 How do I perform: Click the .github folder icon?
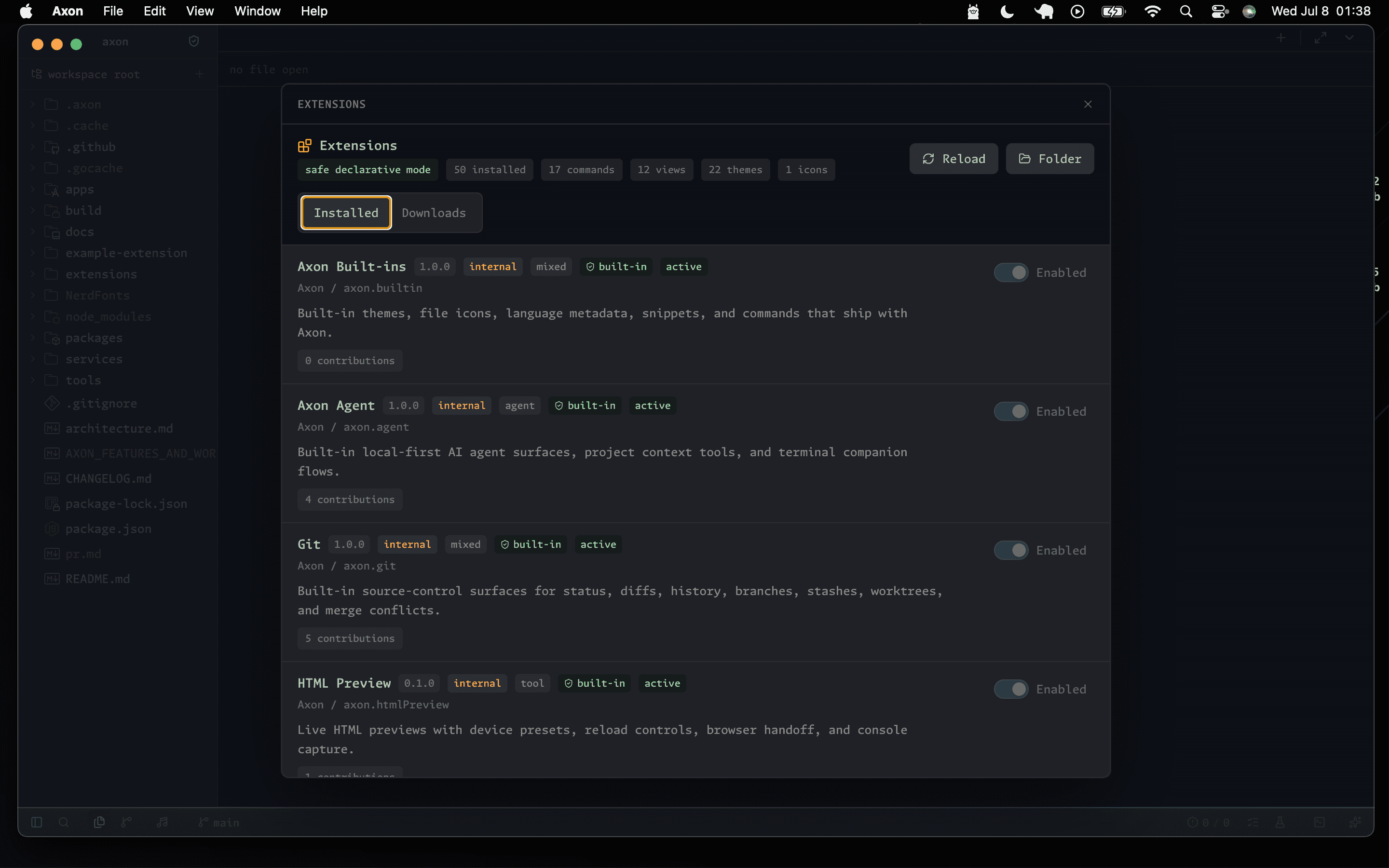click(52, 147)
